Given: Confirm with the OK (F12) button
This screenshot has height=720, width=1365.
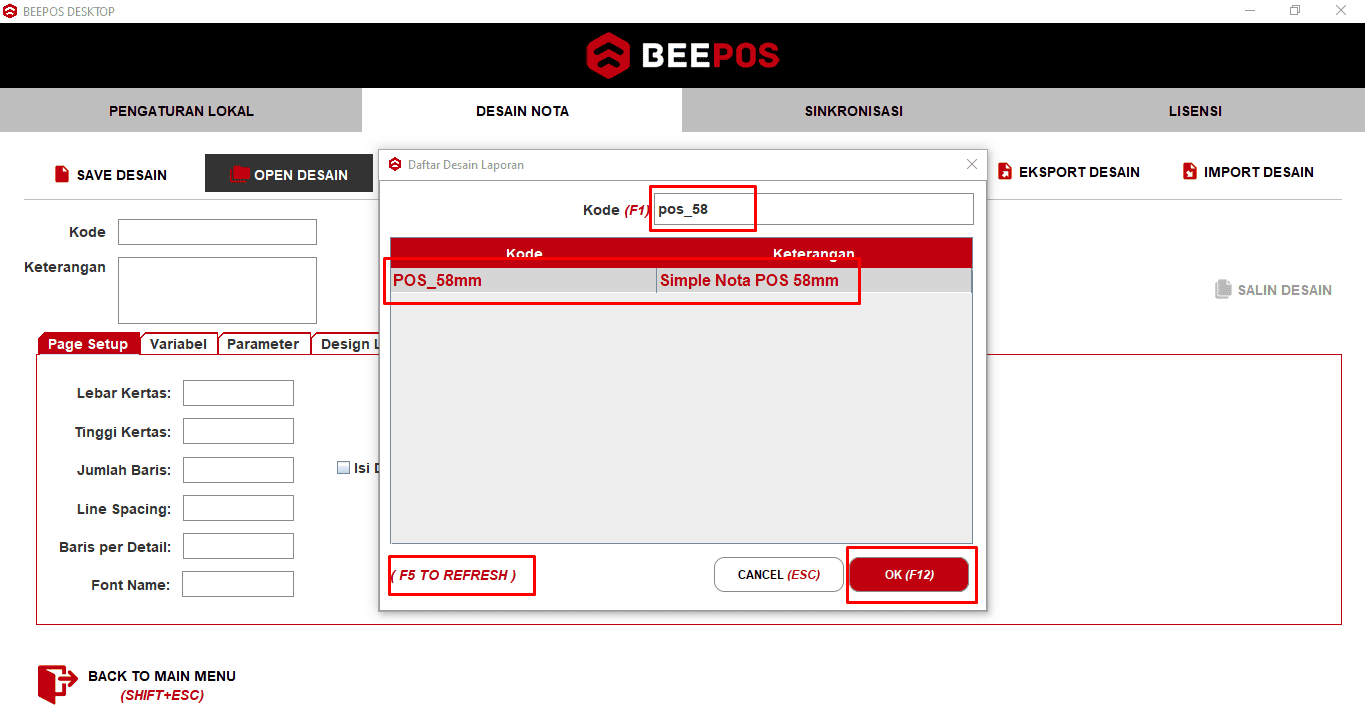Looking at the screenshot, I should [x=909, y=575].
